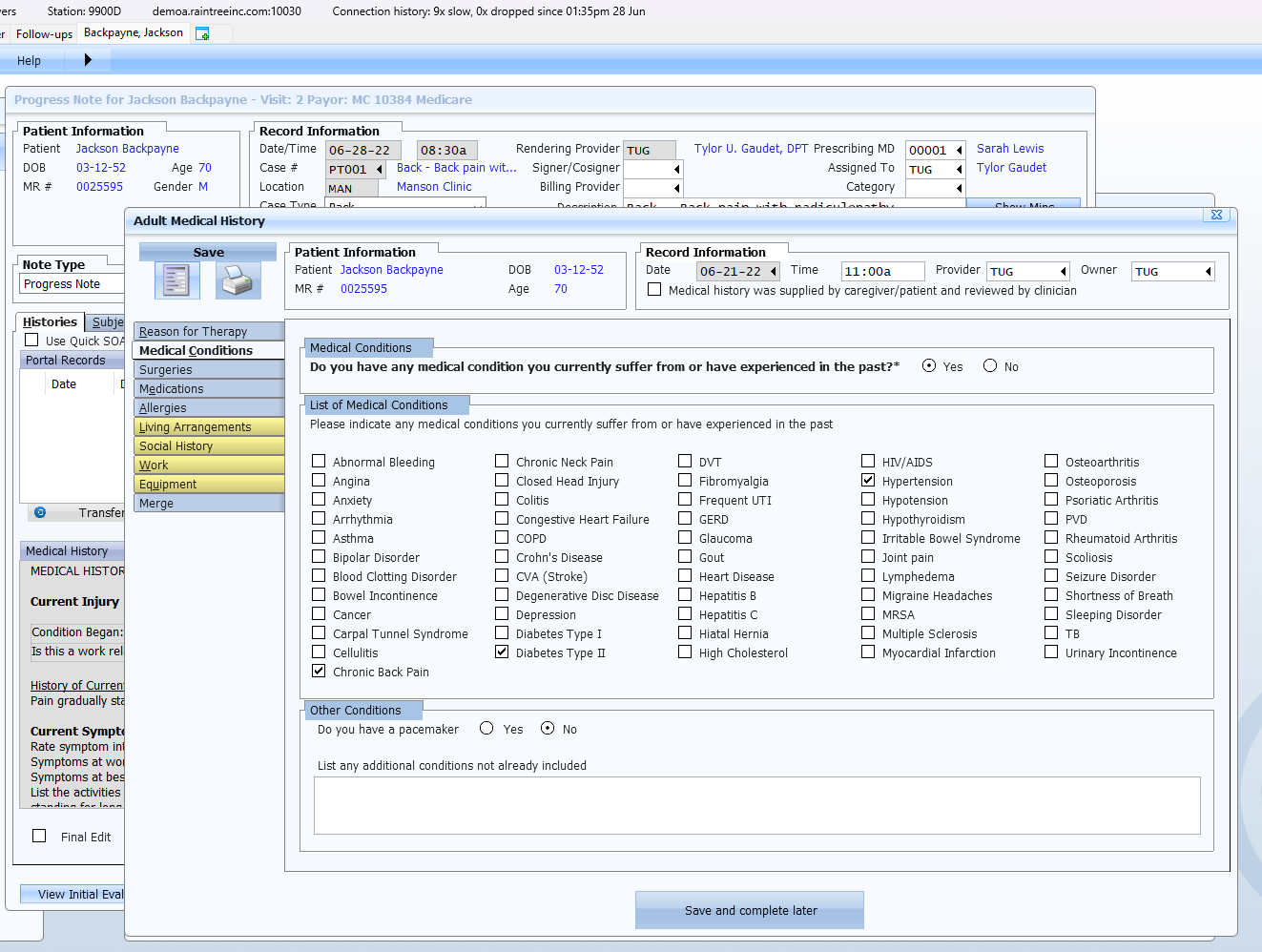Screen dimensions: 1262x952
Task: Click the blue Transfer icon in Portal Records
Action: (x=40, y=512)
